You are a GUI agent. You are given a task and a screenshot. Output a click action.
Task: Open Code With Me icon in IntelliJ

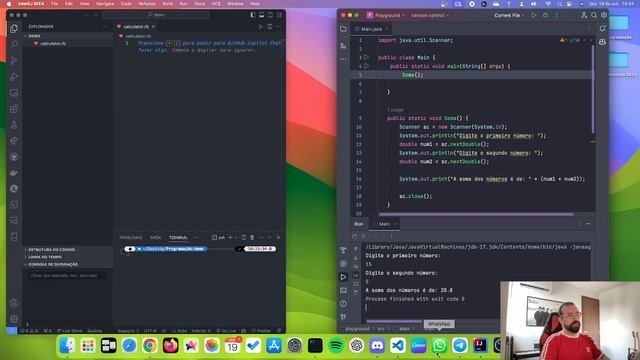(584, 15)
